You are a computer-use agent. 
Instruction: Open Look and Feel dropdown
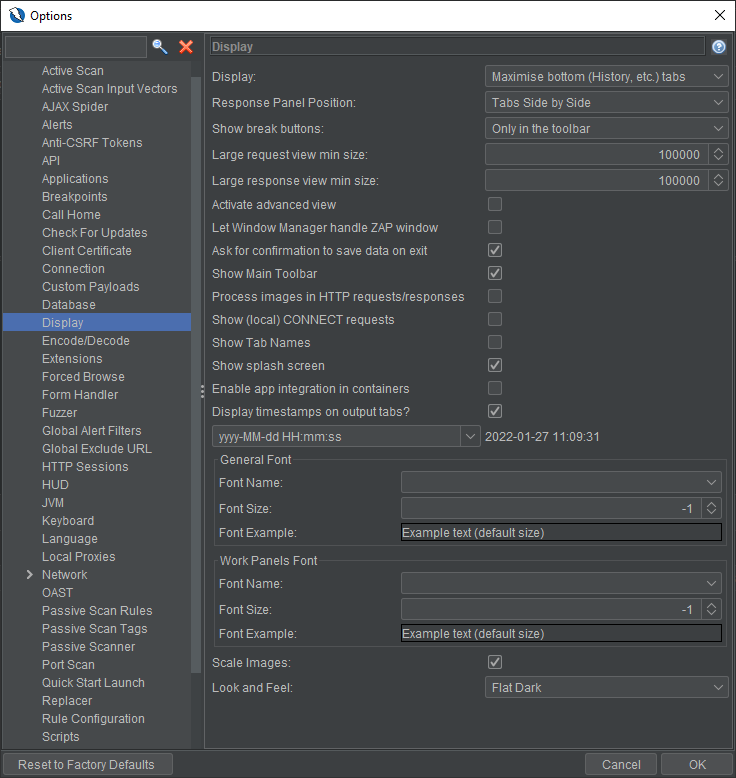click(x=606, y=688)
